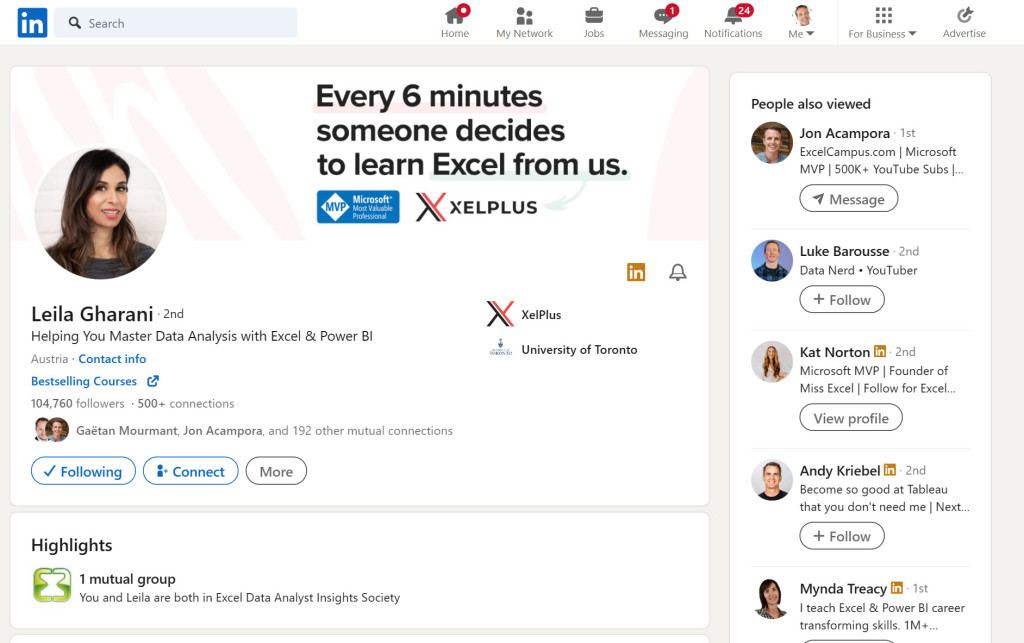Open the 1 mutual group highlight

(x=127, y=579)
